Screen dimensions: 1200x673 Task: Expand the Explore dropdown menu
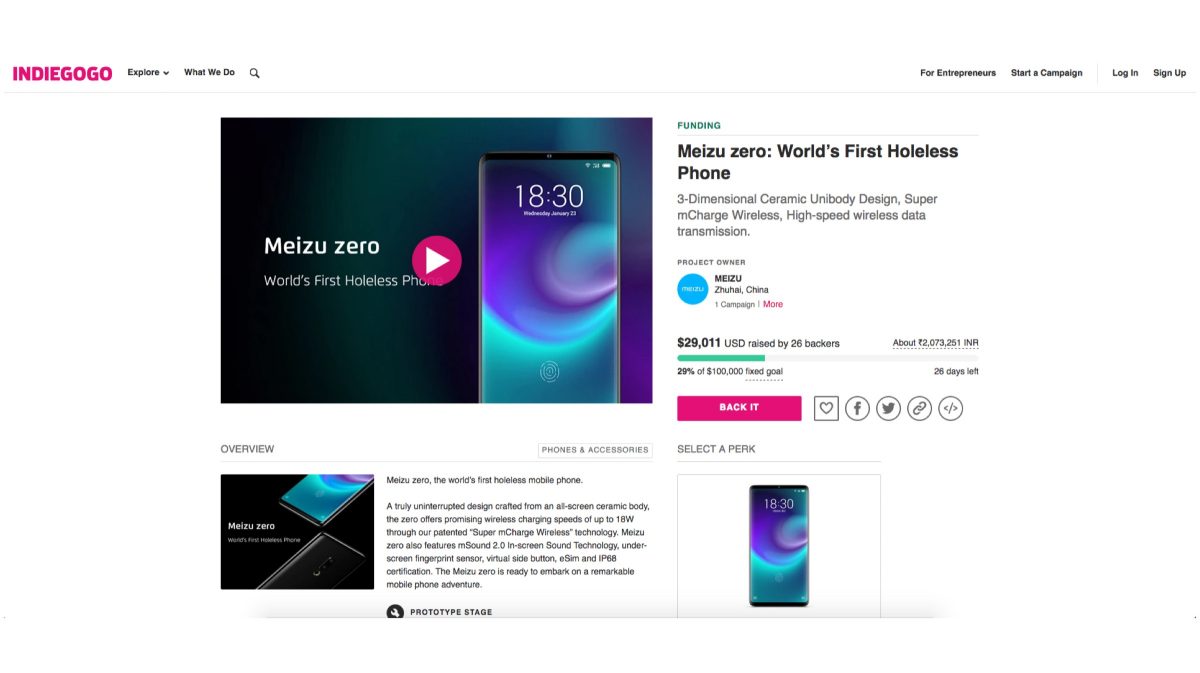[x=148, y=73]
